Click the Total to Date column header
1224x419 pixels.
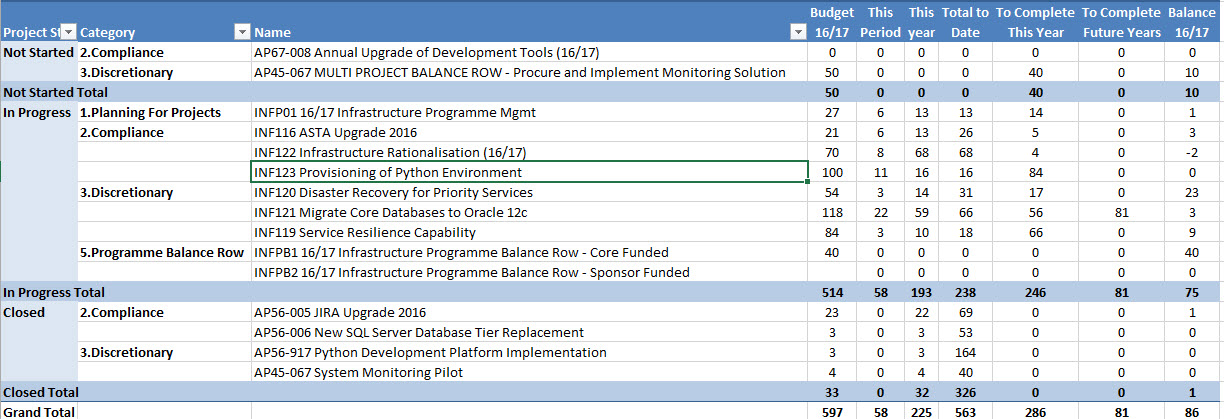pyautogui.click(x=965, y=22)
